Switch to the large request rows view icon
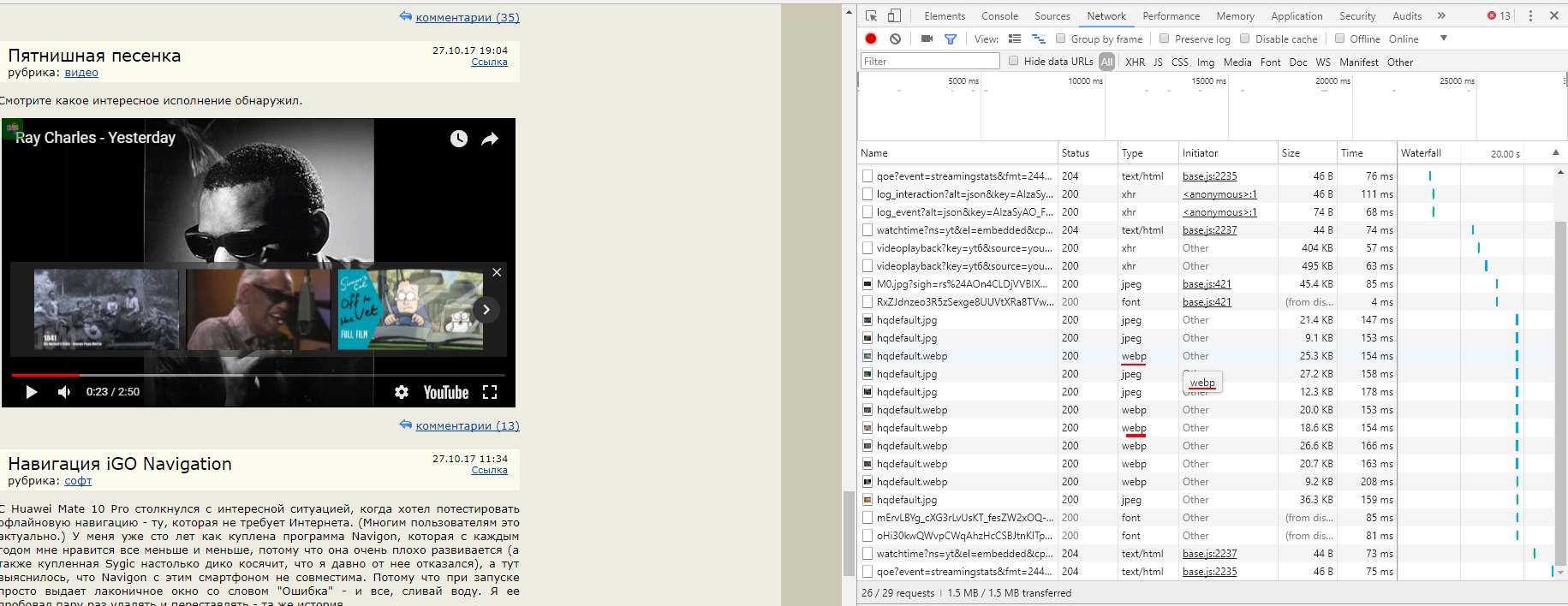 (1015, 39)
